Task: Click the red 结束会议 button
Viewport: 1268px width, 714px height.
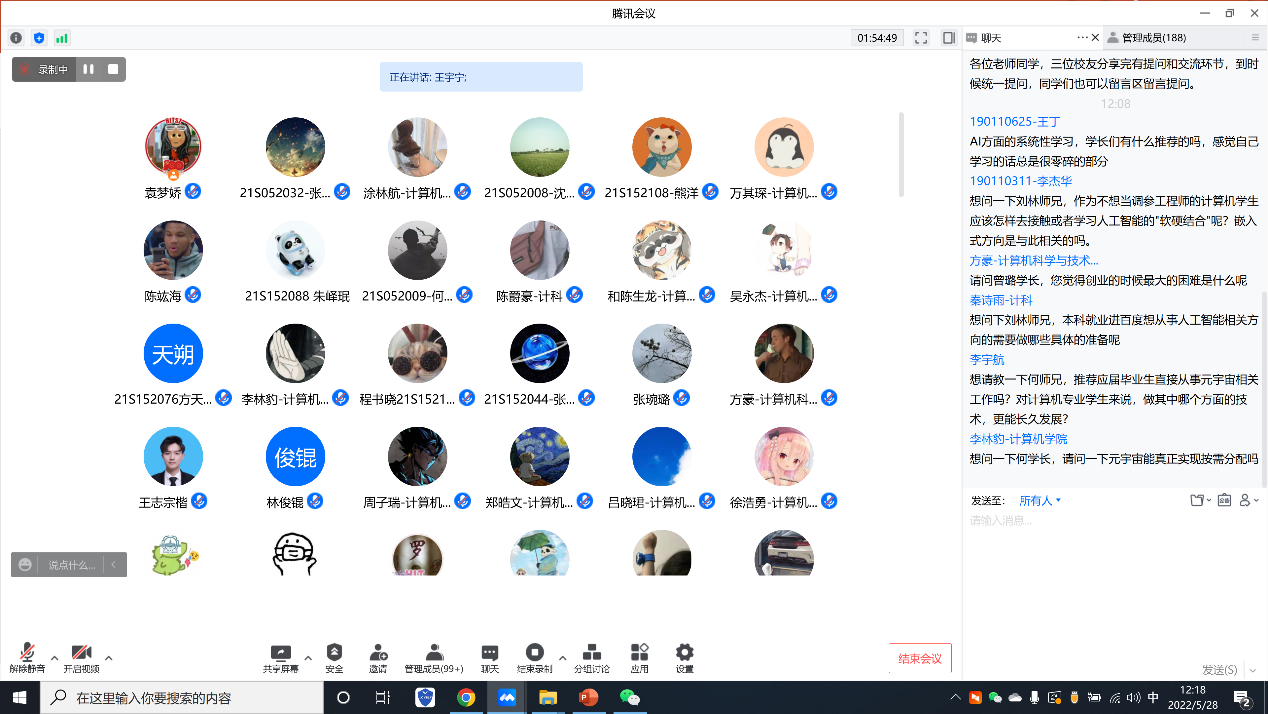Action: (920, 658)
